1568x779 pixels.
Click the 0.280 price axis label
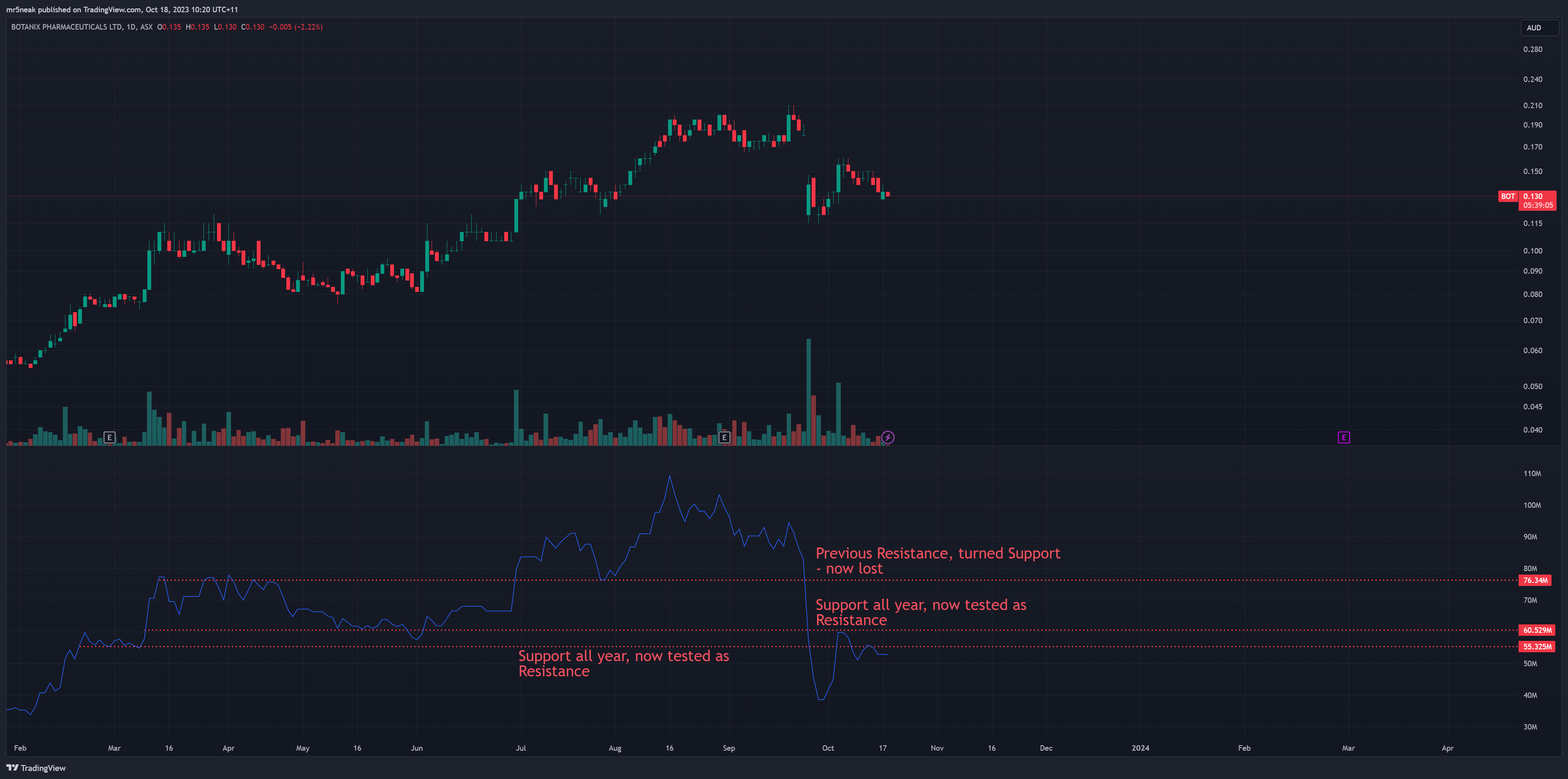[1533, 49]
